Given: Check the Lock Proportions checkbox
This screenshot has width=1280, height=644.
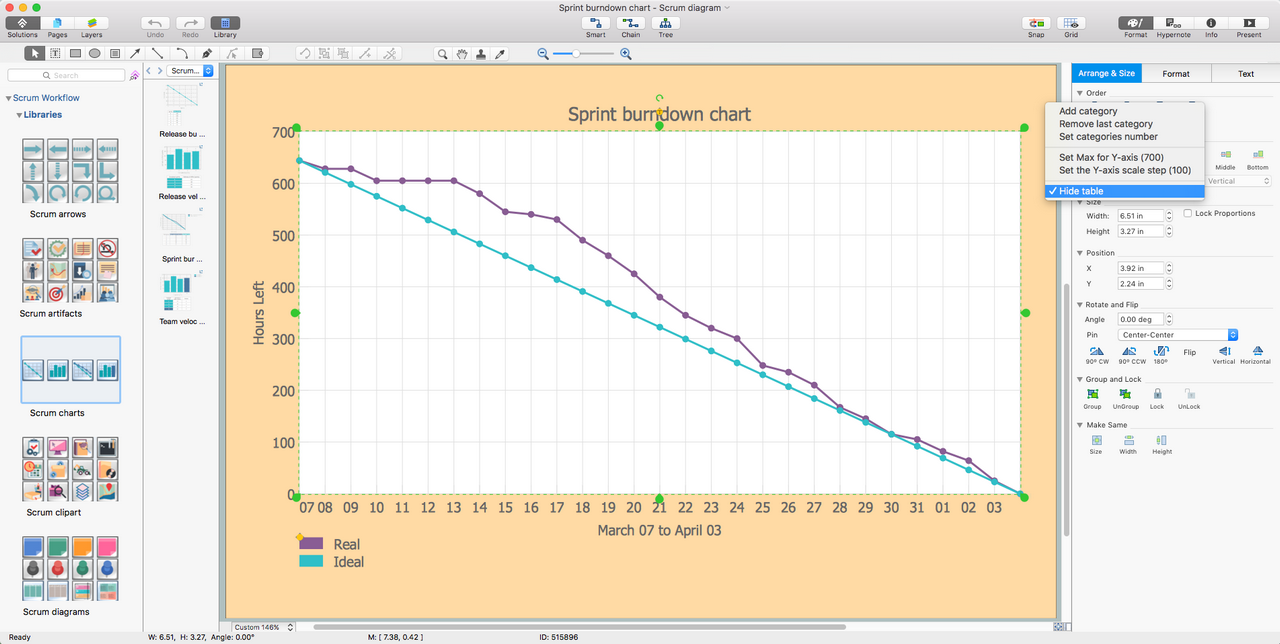Looking at the screenshot, I should click(x=1188, y=214).
